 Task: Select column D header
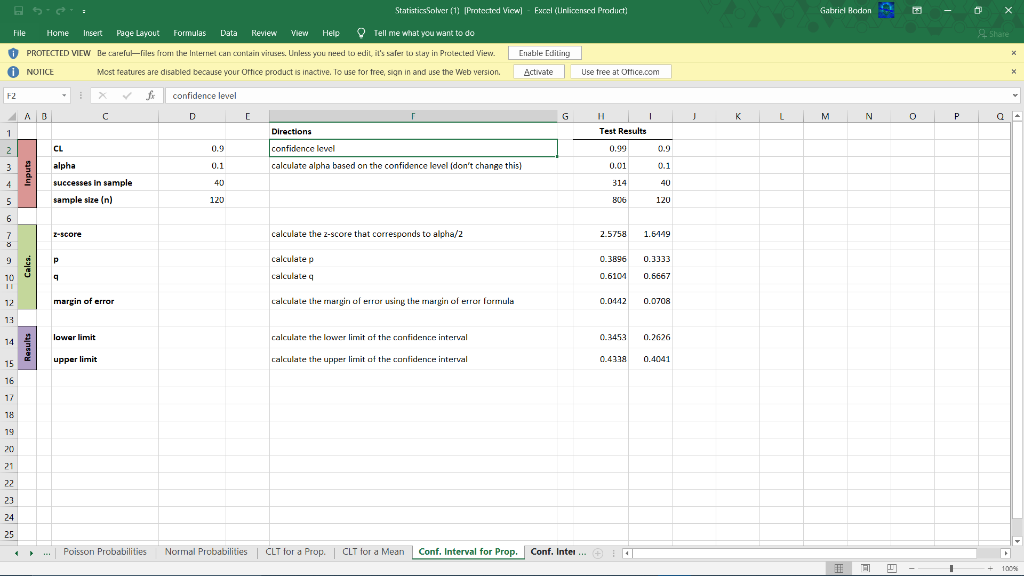pos(192,116)
